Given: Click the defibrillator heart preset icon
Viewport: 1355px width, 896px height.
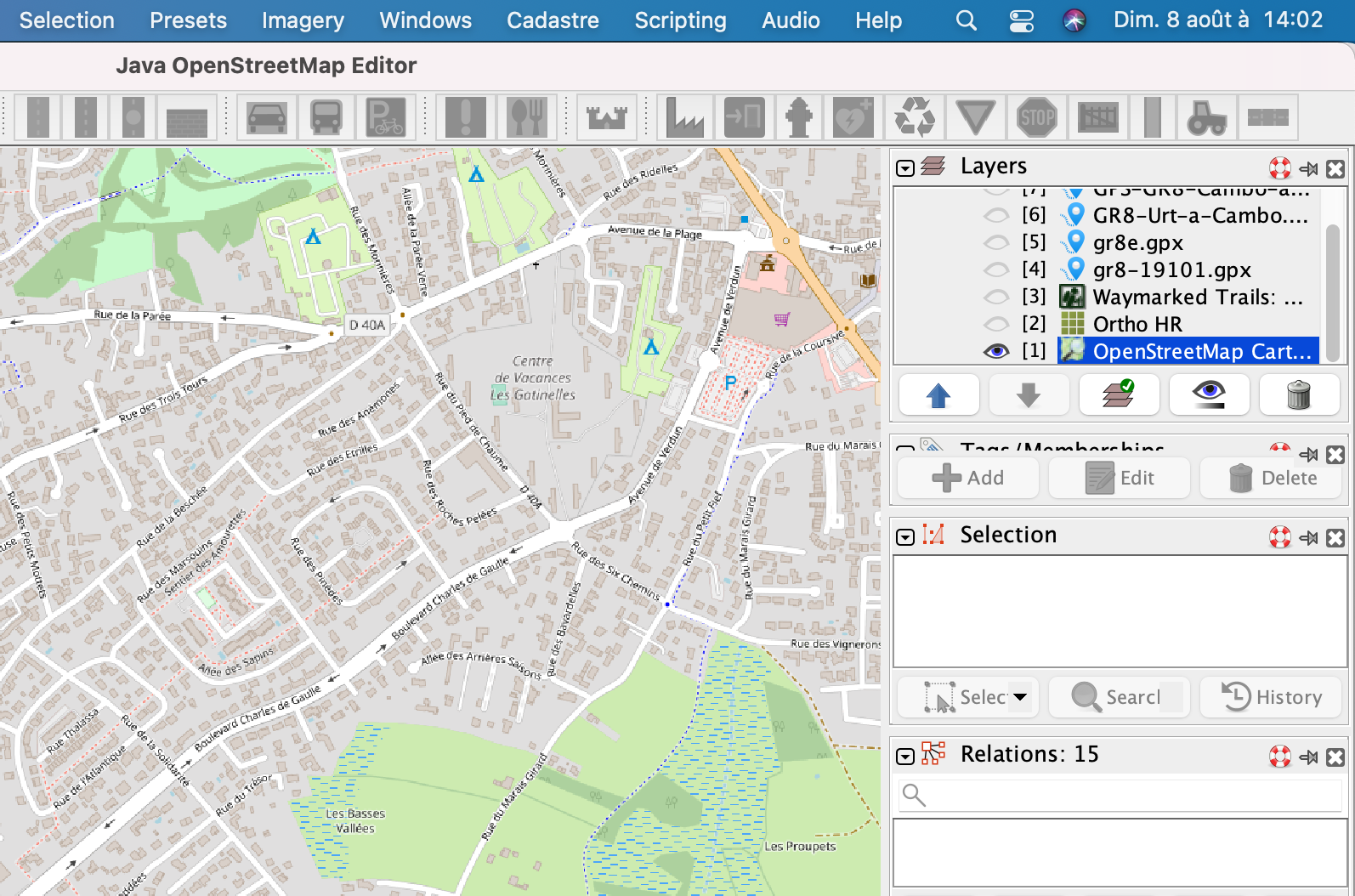Looking at the screenshot, I should (x=854, y=117).
